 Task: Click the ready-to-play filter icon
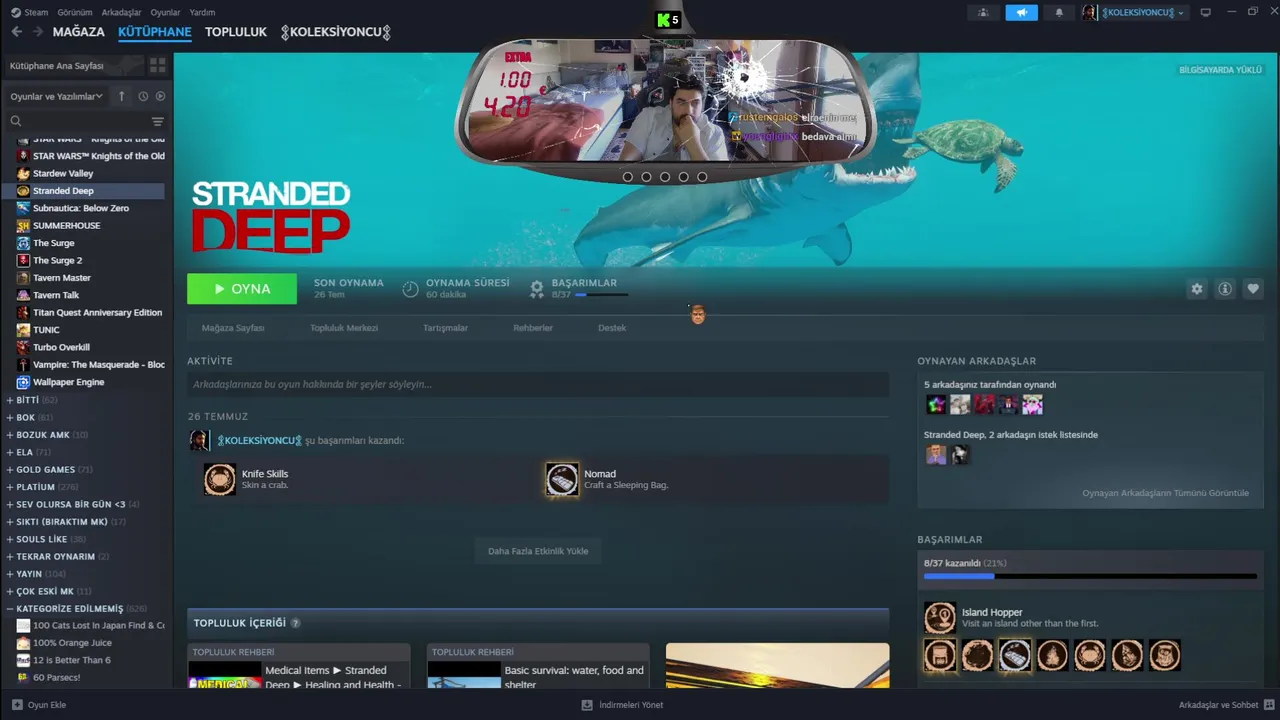pos(160,96)
